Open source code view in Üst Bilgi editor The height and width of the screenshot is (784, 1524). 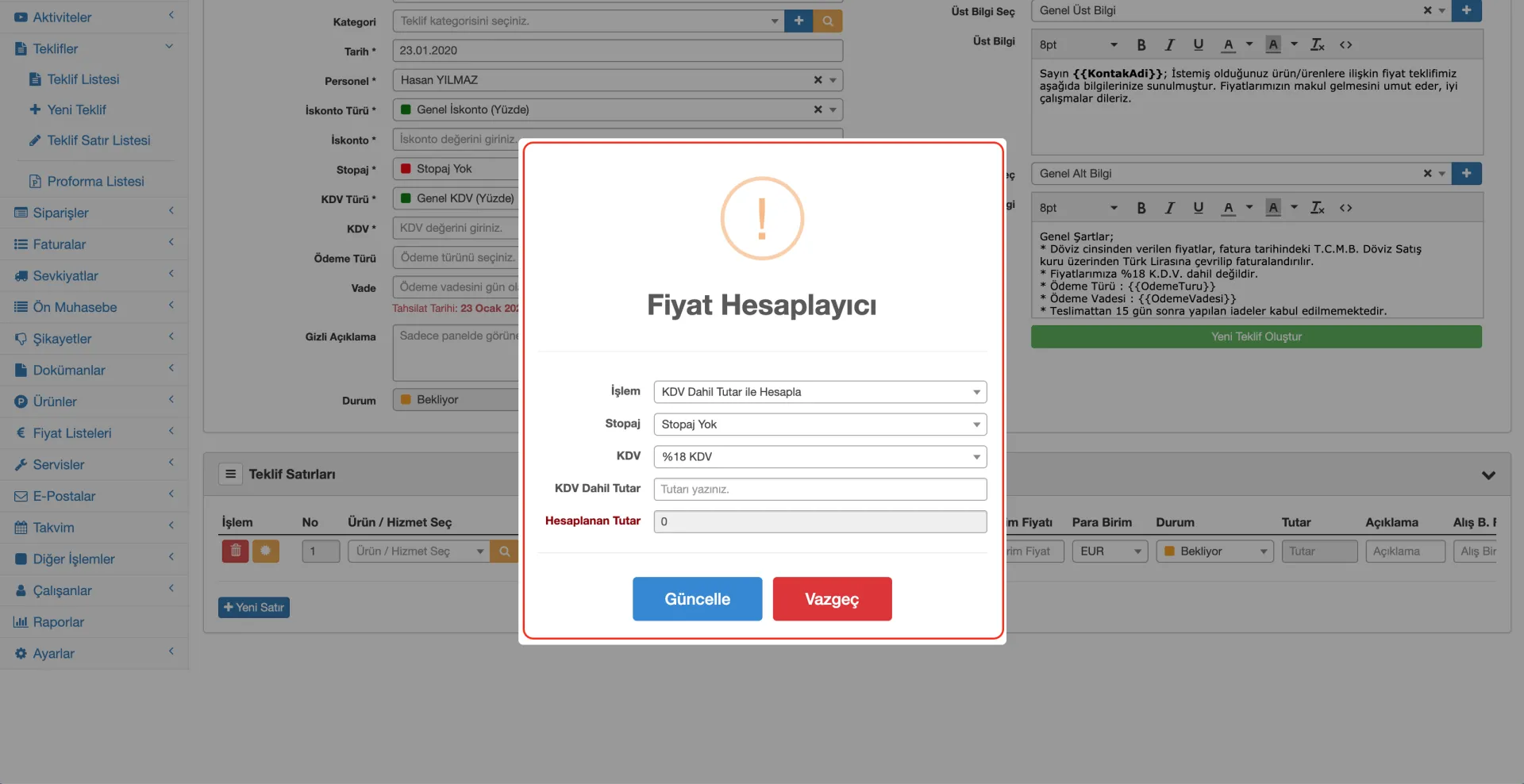click(1345, 45)
